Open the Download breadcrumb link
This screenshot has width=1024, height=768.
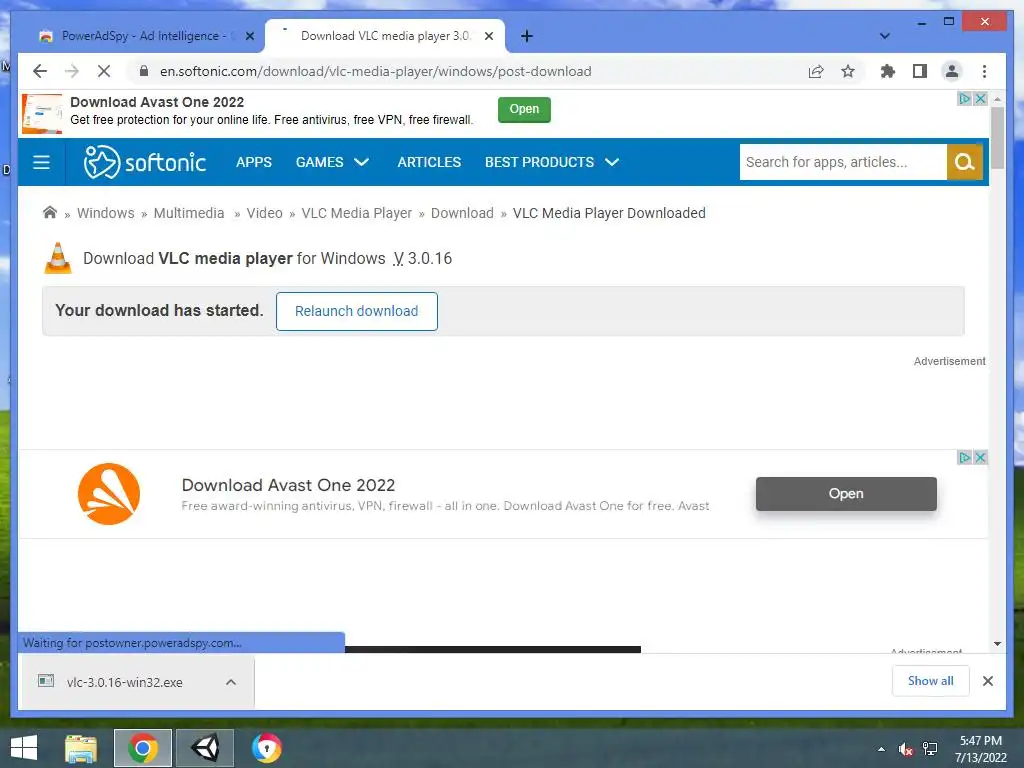(462, 213)
